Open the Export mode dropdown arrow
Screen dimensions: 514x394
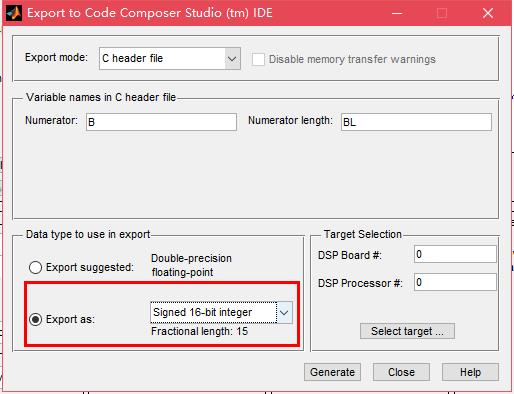click(232, 59)
